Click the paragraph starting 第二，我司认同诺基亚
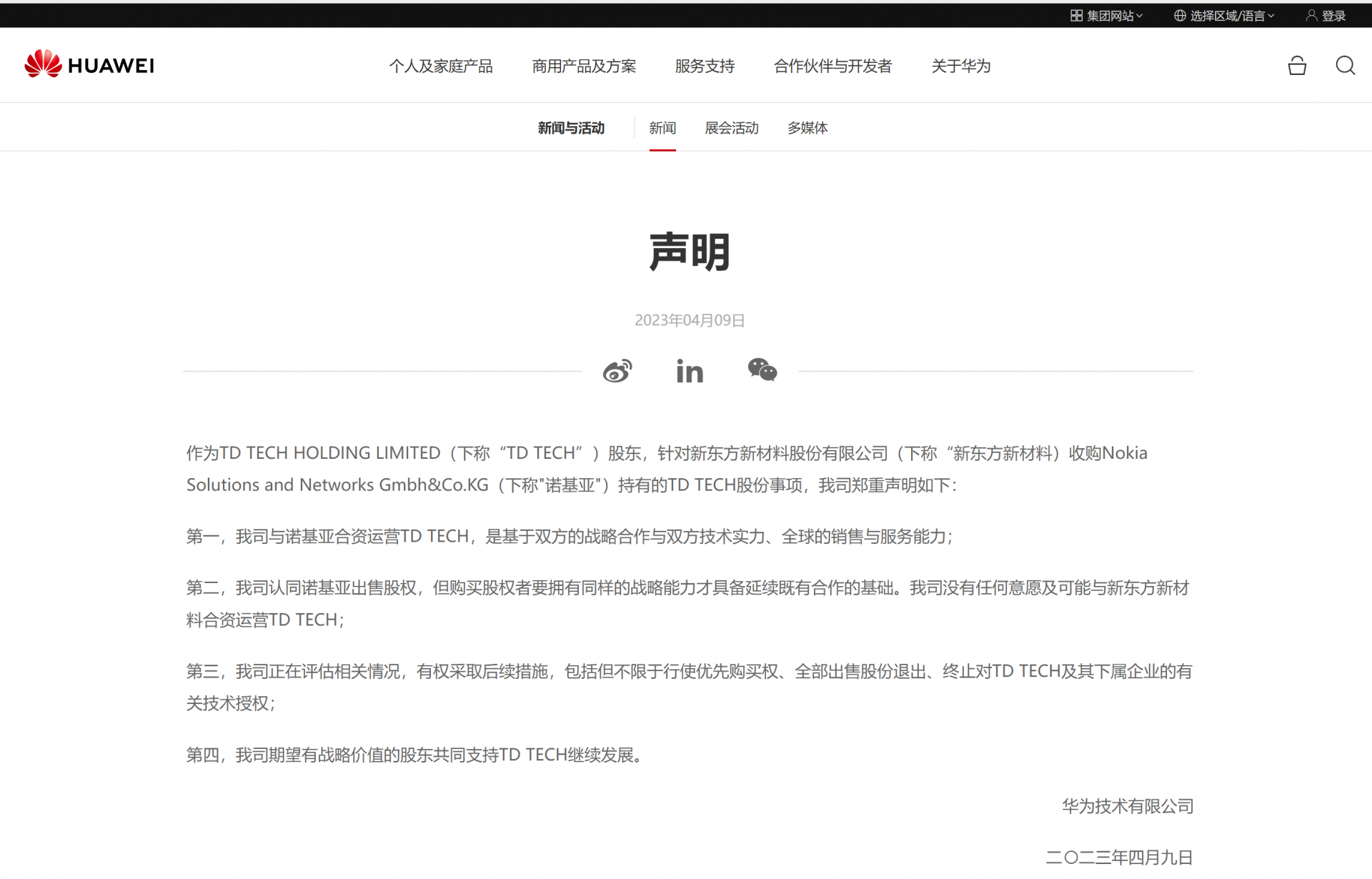This screenshot has width=1372, height=879. (x=688, y=604)
